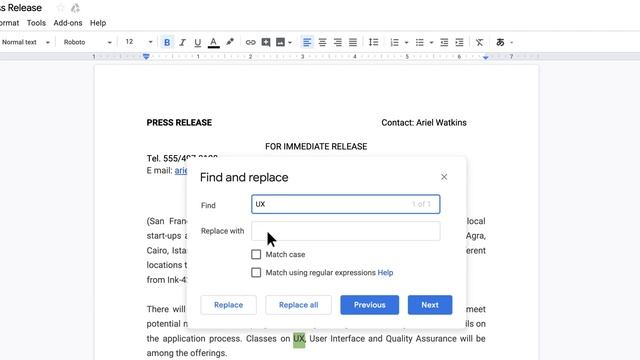Viewport: 640px width, 360px height.
Task: Expand the insert image dropdown arrow
Action: (290, 42)
